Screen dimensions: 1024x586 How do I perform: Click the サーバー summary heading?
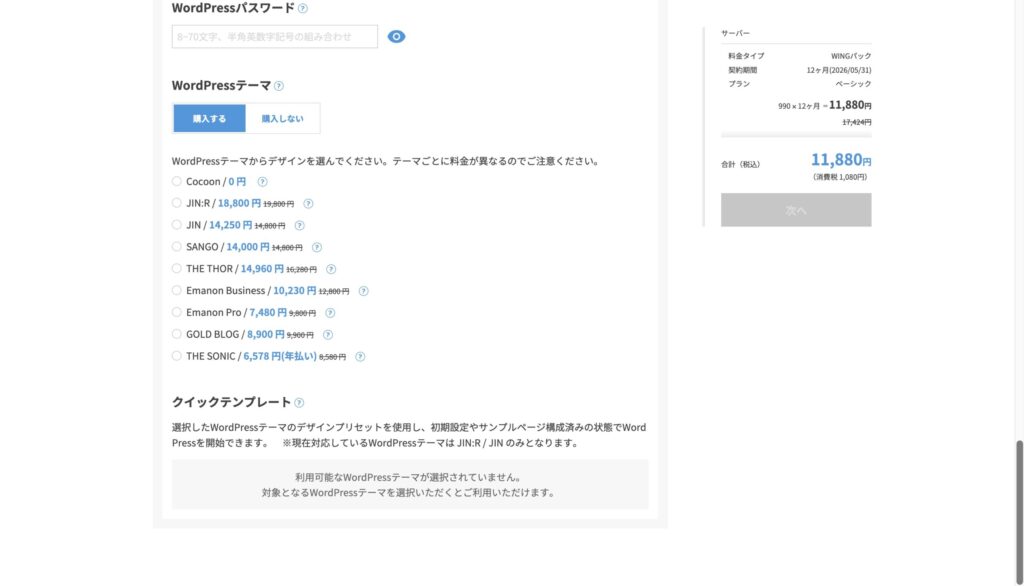coord(735,33)
